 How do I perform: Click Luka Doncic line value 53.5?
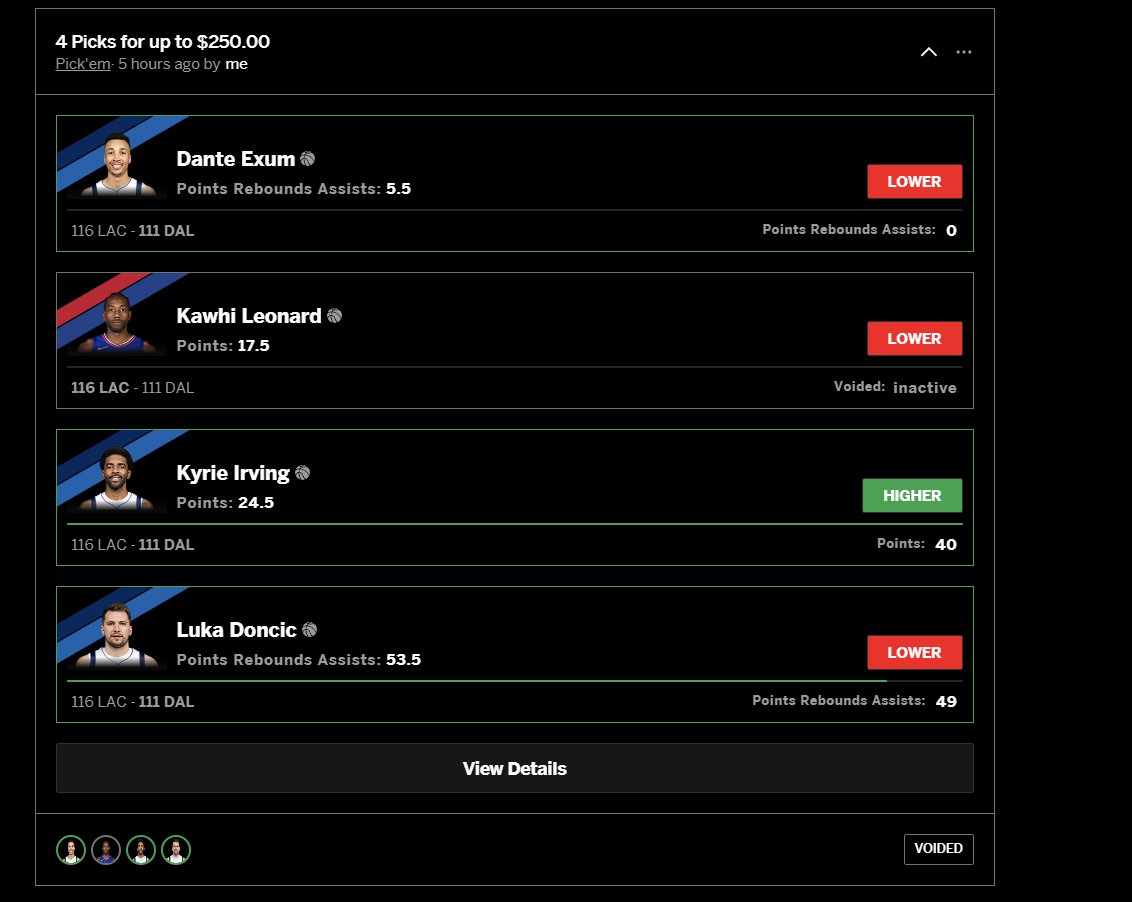(404, 659)
